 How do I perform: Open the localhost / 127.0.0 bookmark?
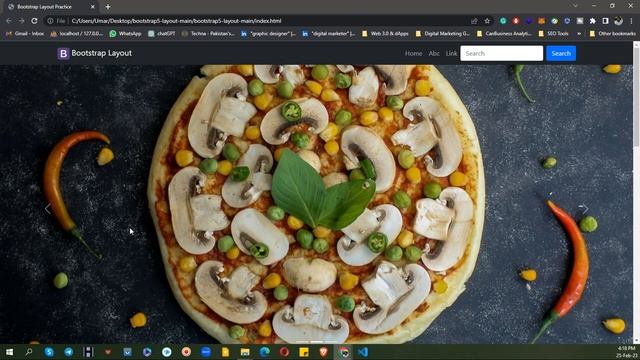coord(77,33)
